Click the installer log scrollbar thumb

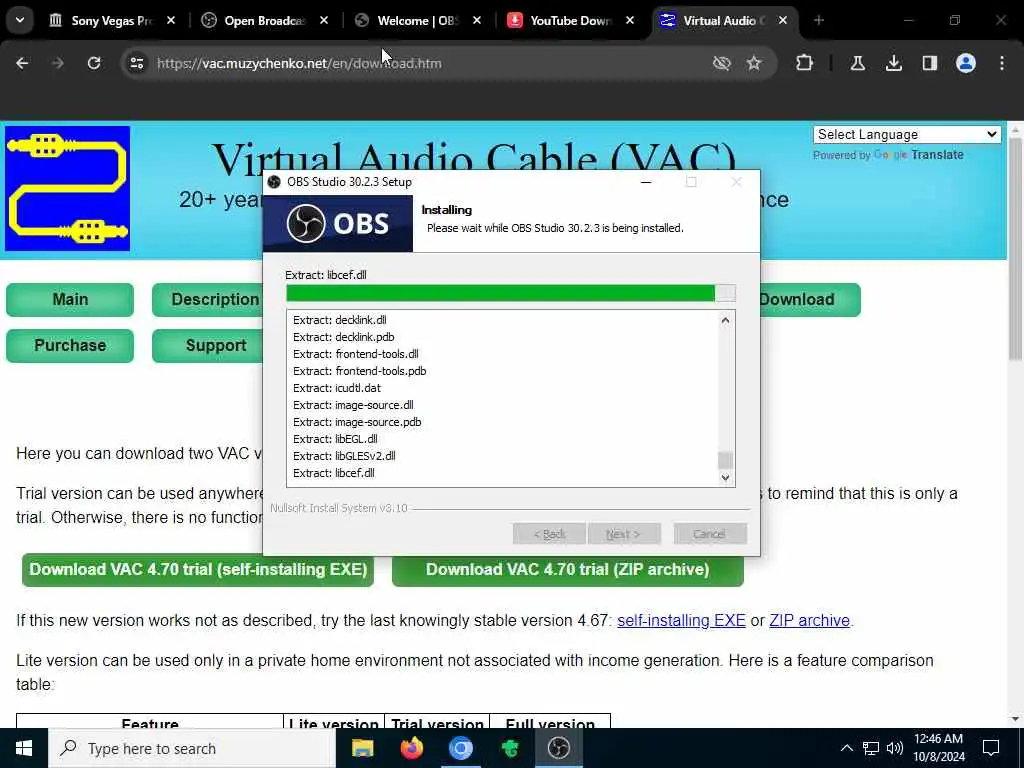pos(725,460)
